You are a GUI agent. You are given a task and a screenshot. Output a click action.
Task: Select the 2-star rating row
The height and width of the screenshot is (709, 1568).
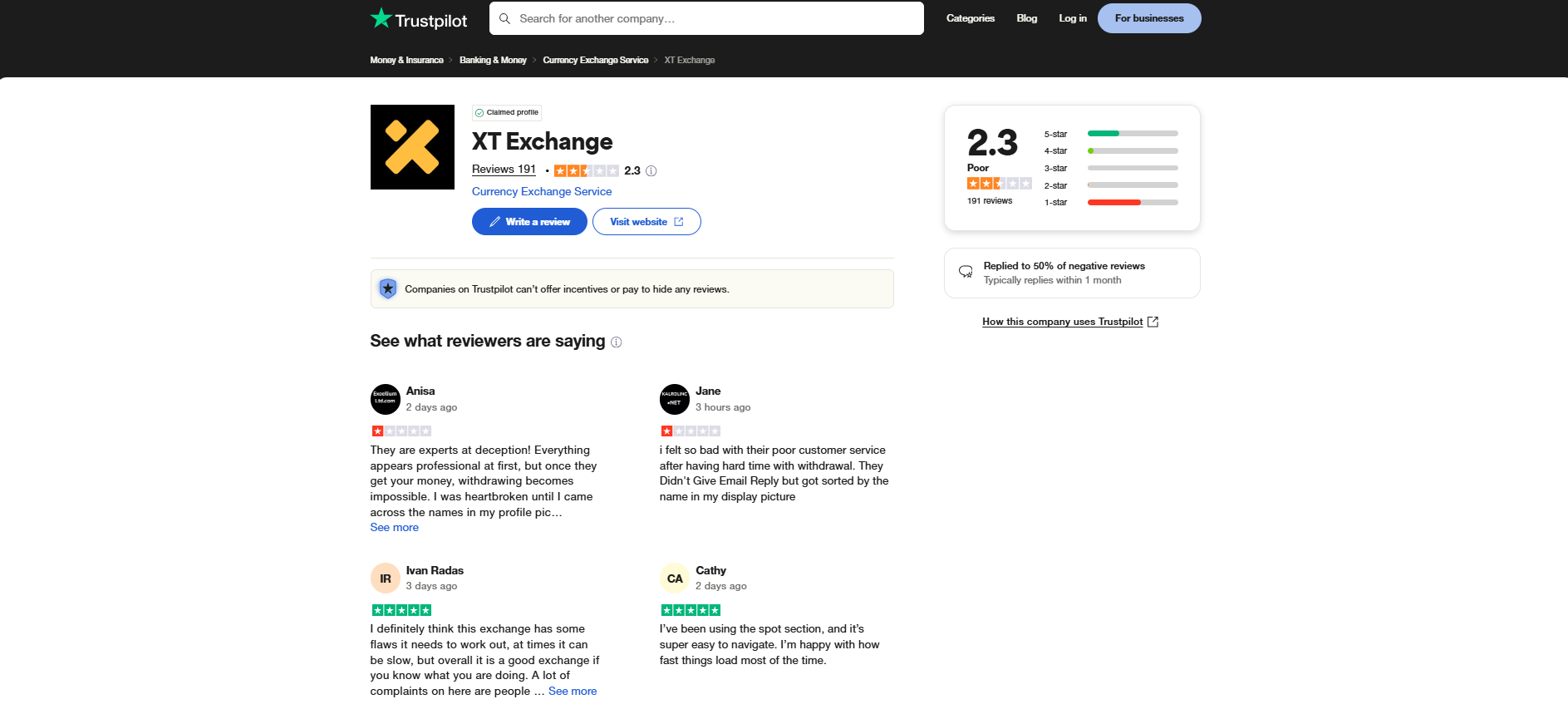(1111, 185)
